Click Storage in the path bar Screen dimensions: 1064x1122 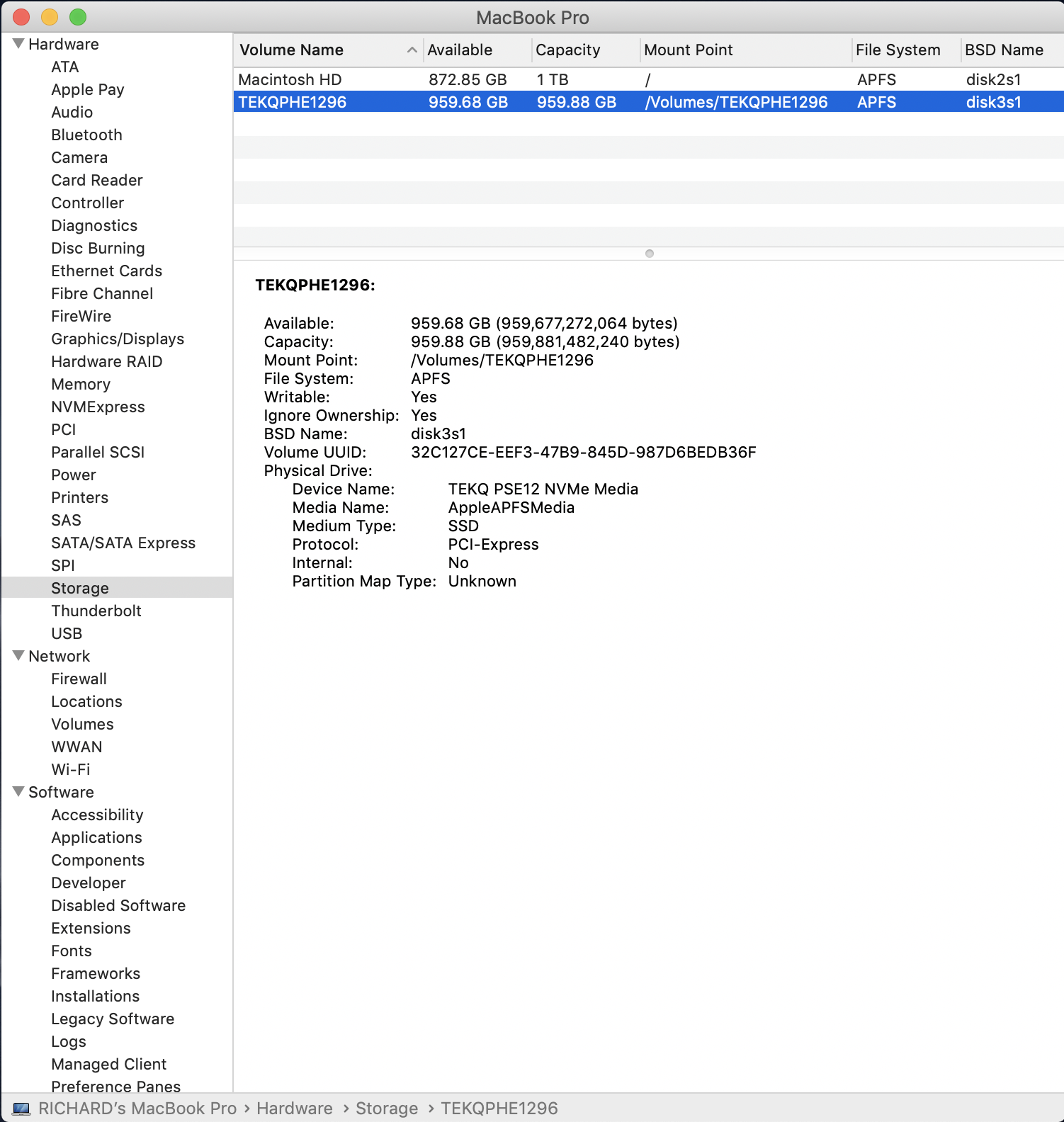(387, 1109)
